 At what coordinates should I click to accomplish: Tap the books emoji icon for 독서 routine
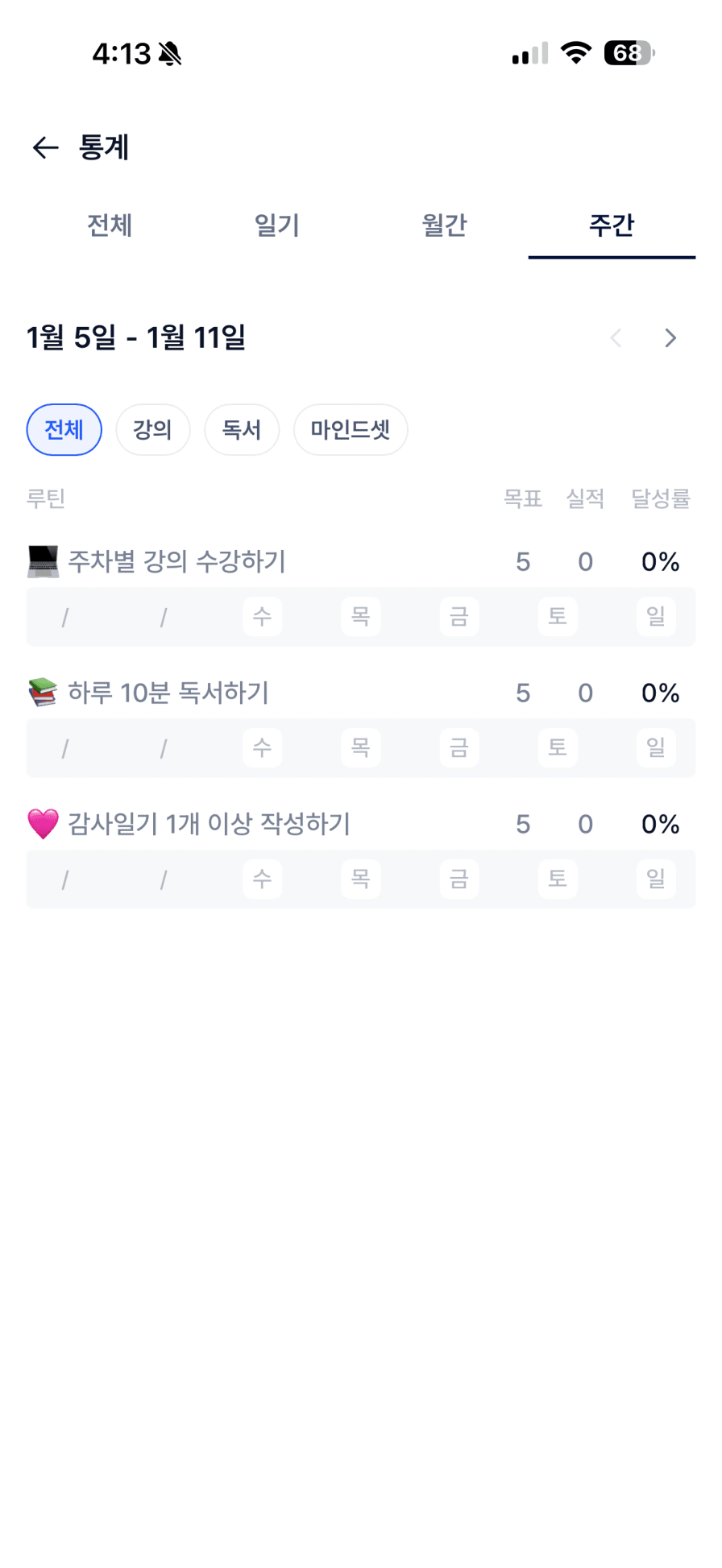(x=44, y=693)
